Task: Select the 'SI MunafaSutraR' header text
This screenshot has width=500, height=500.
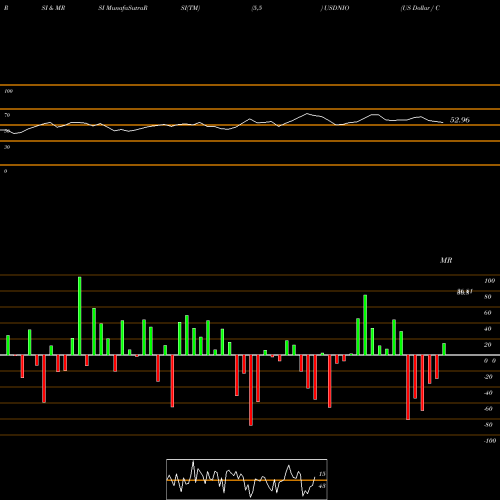Action: tap(123, 8)
